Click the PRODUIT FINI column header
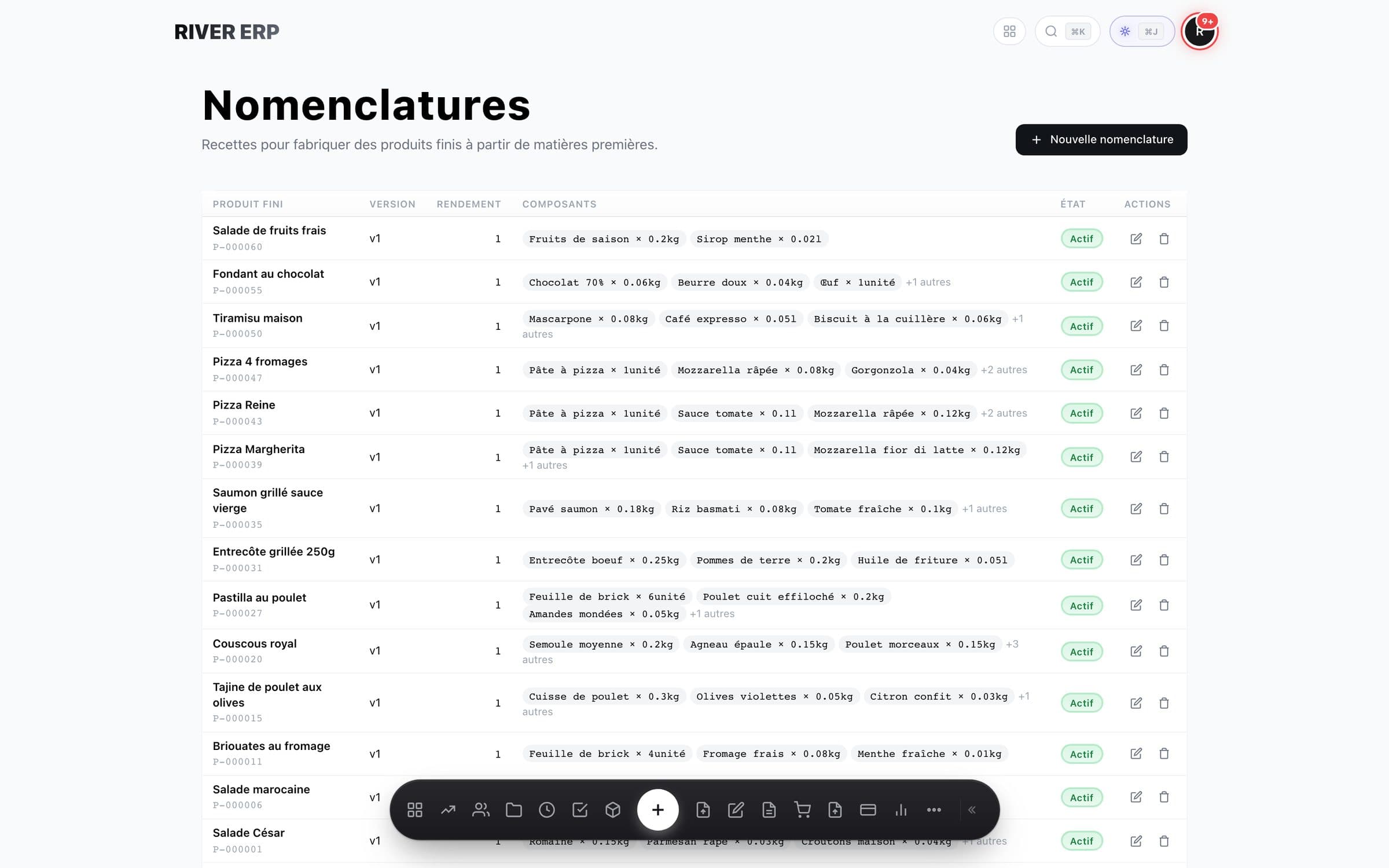This screenshot has height=868, width=1389. click(x=248, y=204)
